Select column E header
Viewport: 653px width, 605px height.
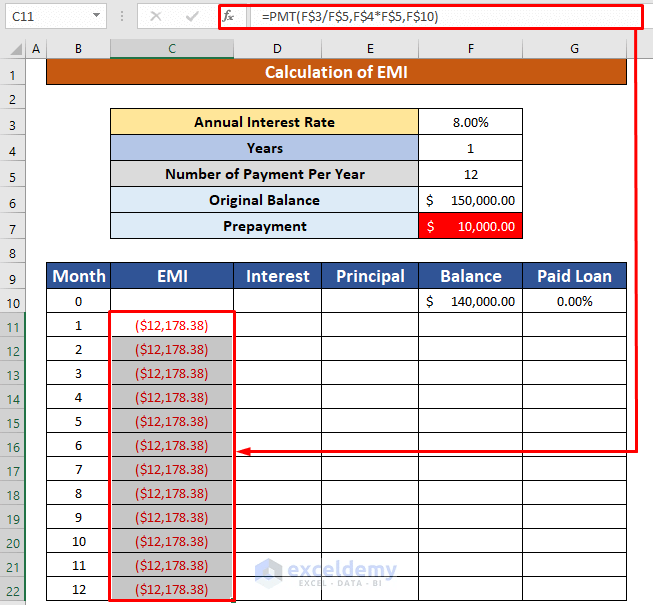coord(370,49)
